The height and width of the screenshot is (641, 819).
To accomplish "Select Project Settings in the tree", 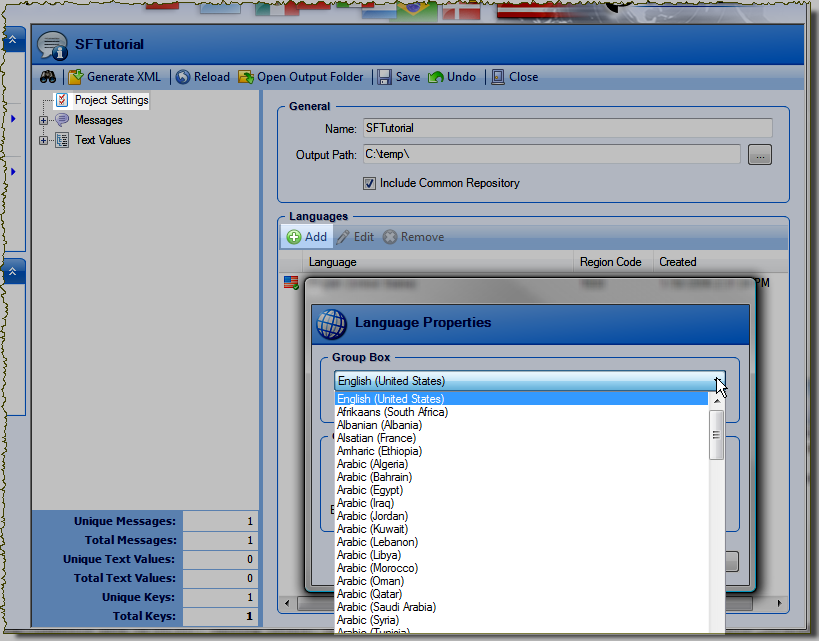I will [111, 100].
